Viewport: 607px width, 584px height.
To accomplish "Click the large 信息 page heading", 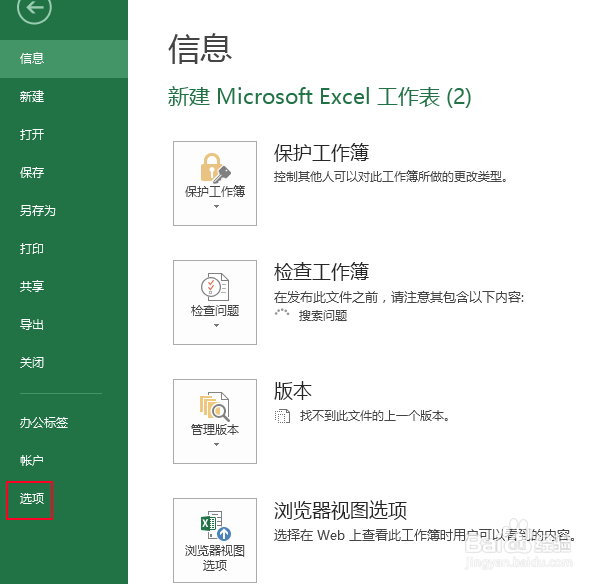I will click(200, 49).
